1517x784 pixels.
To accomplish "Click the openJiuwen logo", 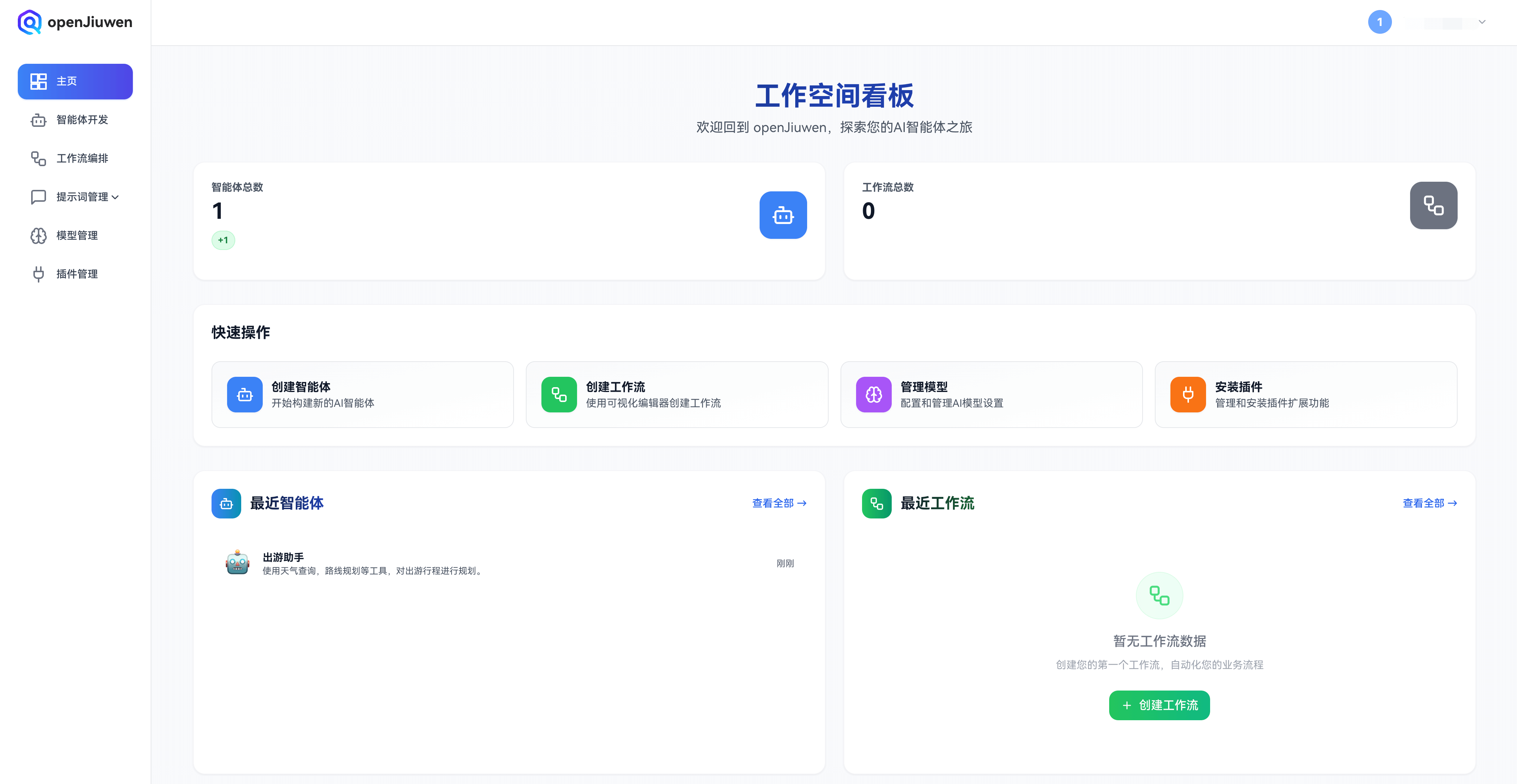I will [x=75, y=22].
